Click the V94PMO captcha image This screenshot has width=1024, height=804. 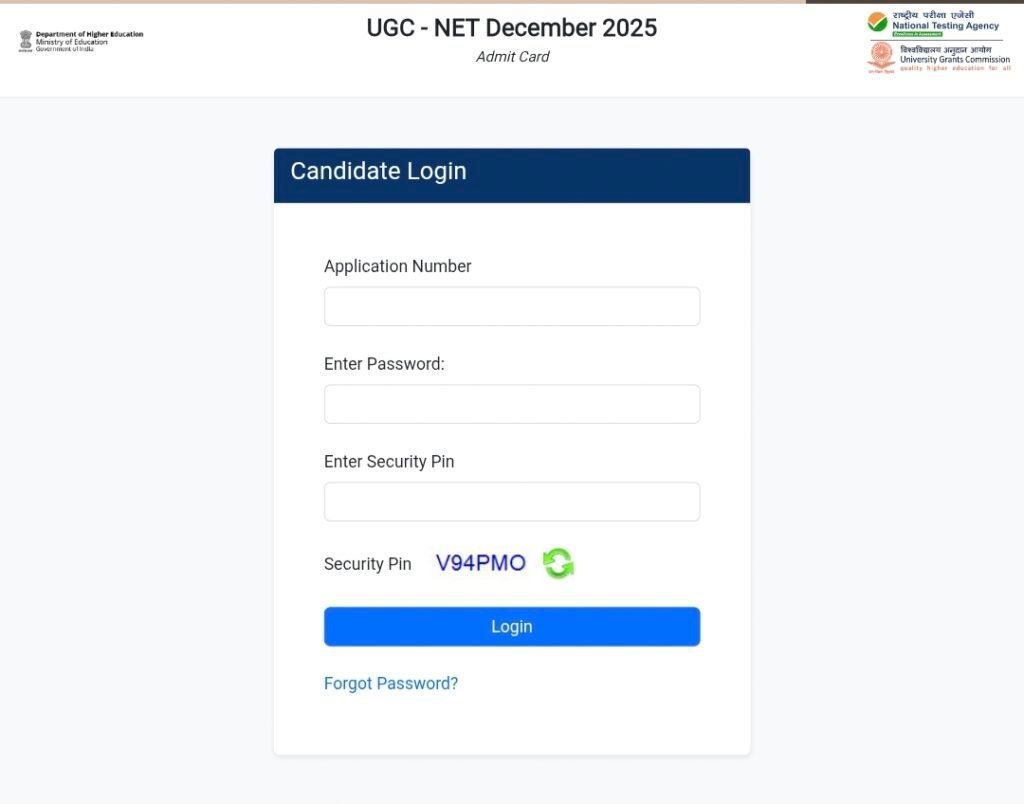tap(481, 563)
